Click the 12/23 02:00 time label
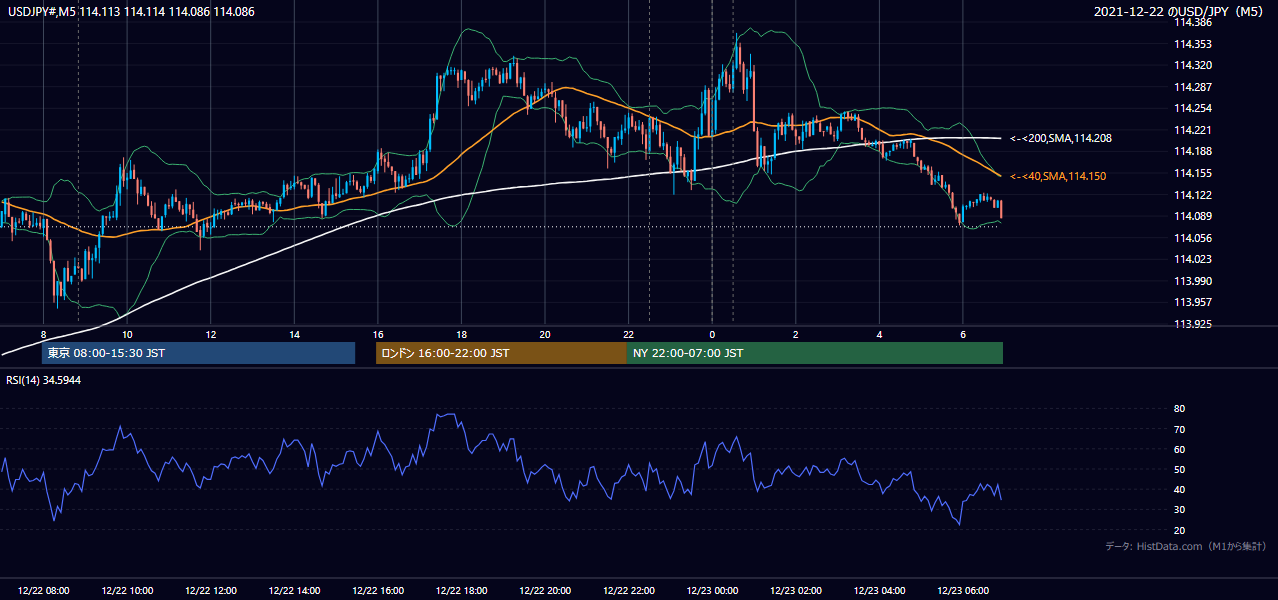 (796, 591)
